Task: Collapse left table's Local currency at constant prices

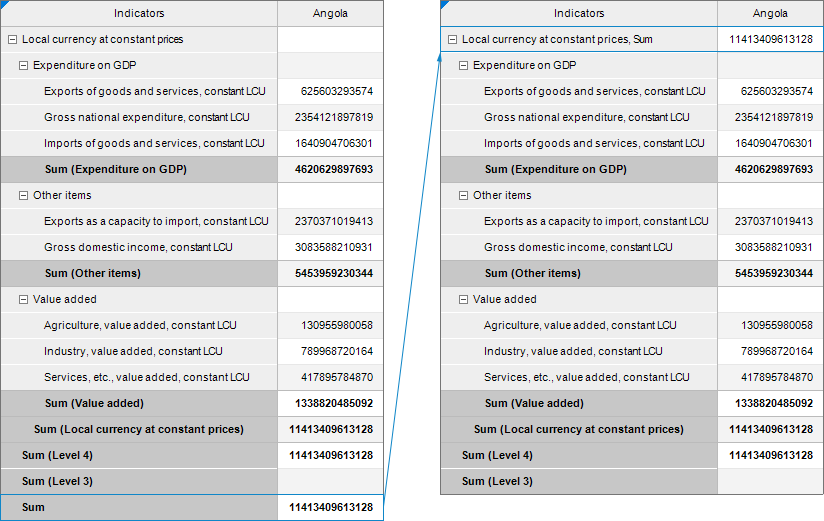Action: (x=12, y=40)
